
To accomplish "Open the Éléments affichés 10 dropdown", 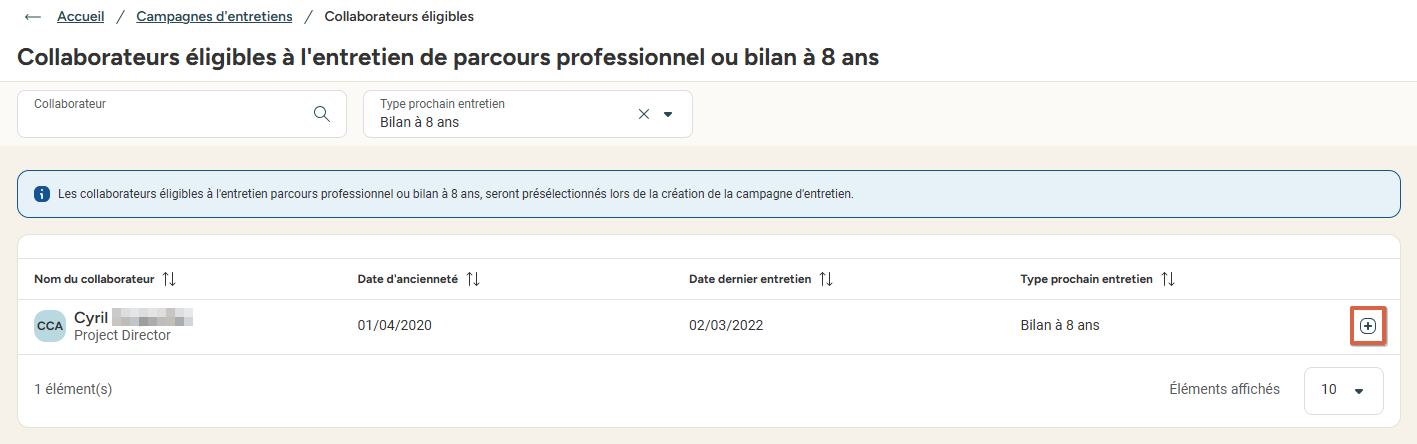I will [1343, 390].
